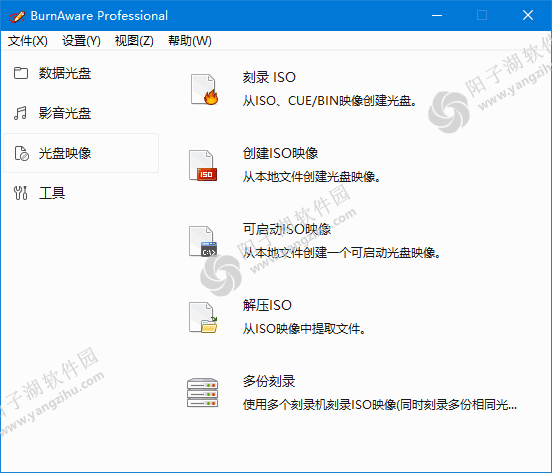Open the 视图(Z) menu
Image resolution: width=552 pixels, height=473 pixels.
pyautogui.click(x=134, y=41)
